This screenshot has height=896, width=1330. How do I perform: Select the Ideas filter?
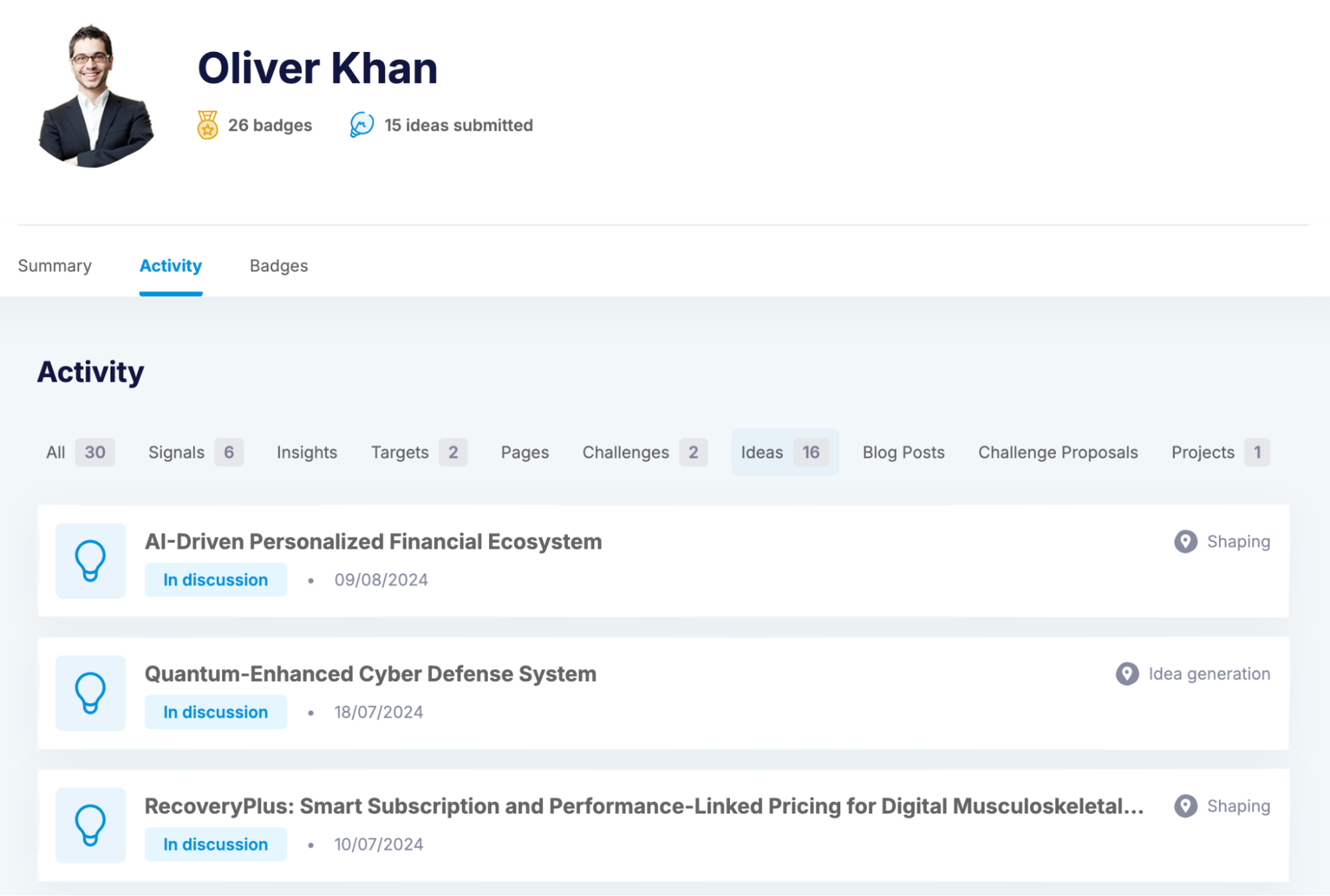(x=785, y=452)
